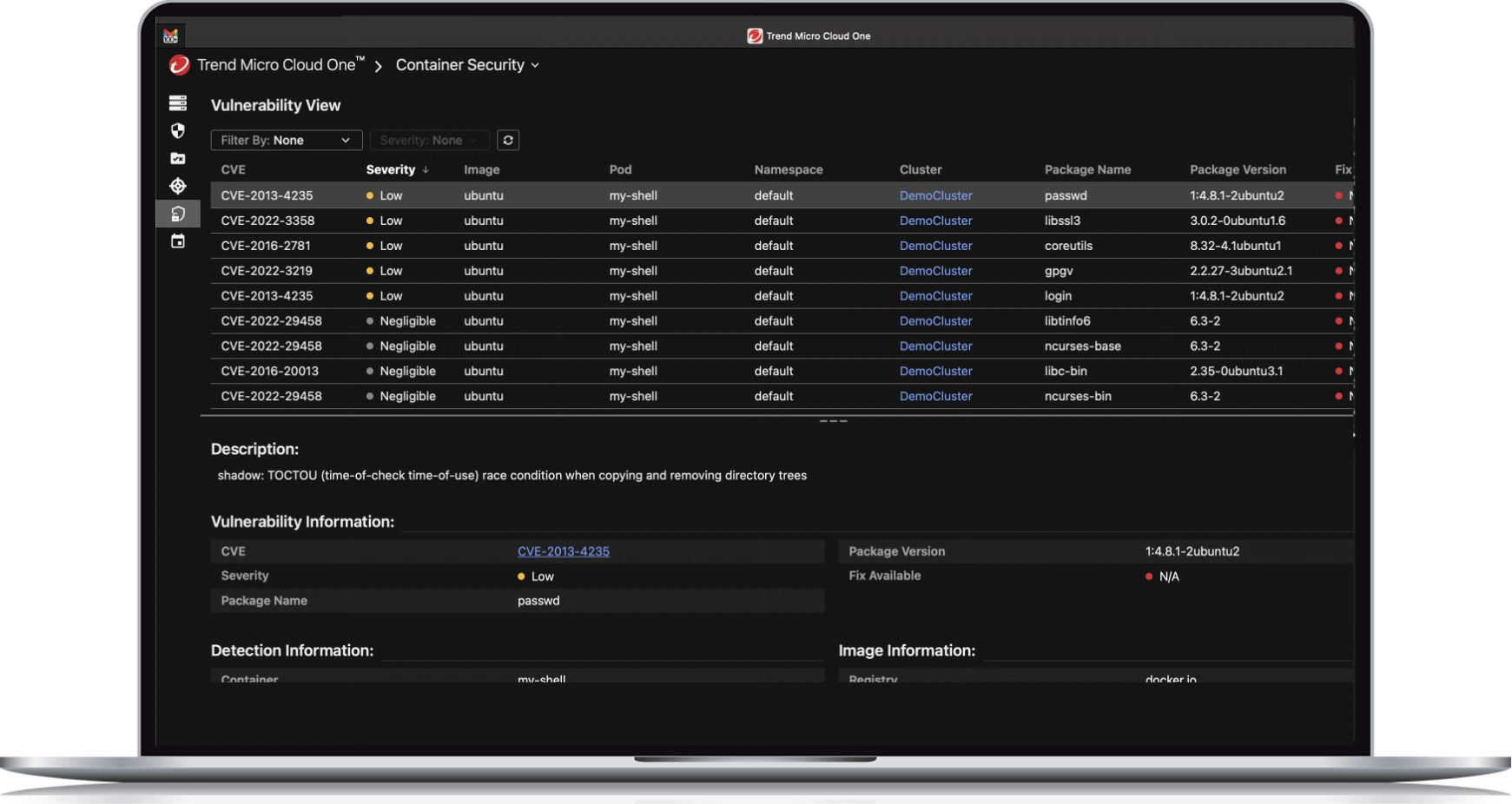Screen dimensions: 1512x804
Task: Open DemoCluster link in ncurses-bin row
Action: point(935,396)
